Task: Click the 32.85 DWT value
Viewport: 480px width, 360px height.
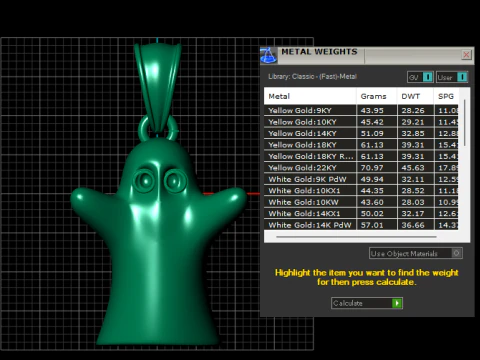Action: click(413, 133)
